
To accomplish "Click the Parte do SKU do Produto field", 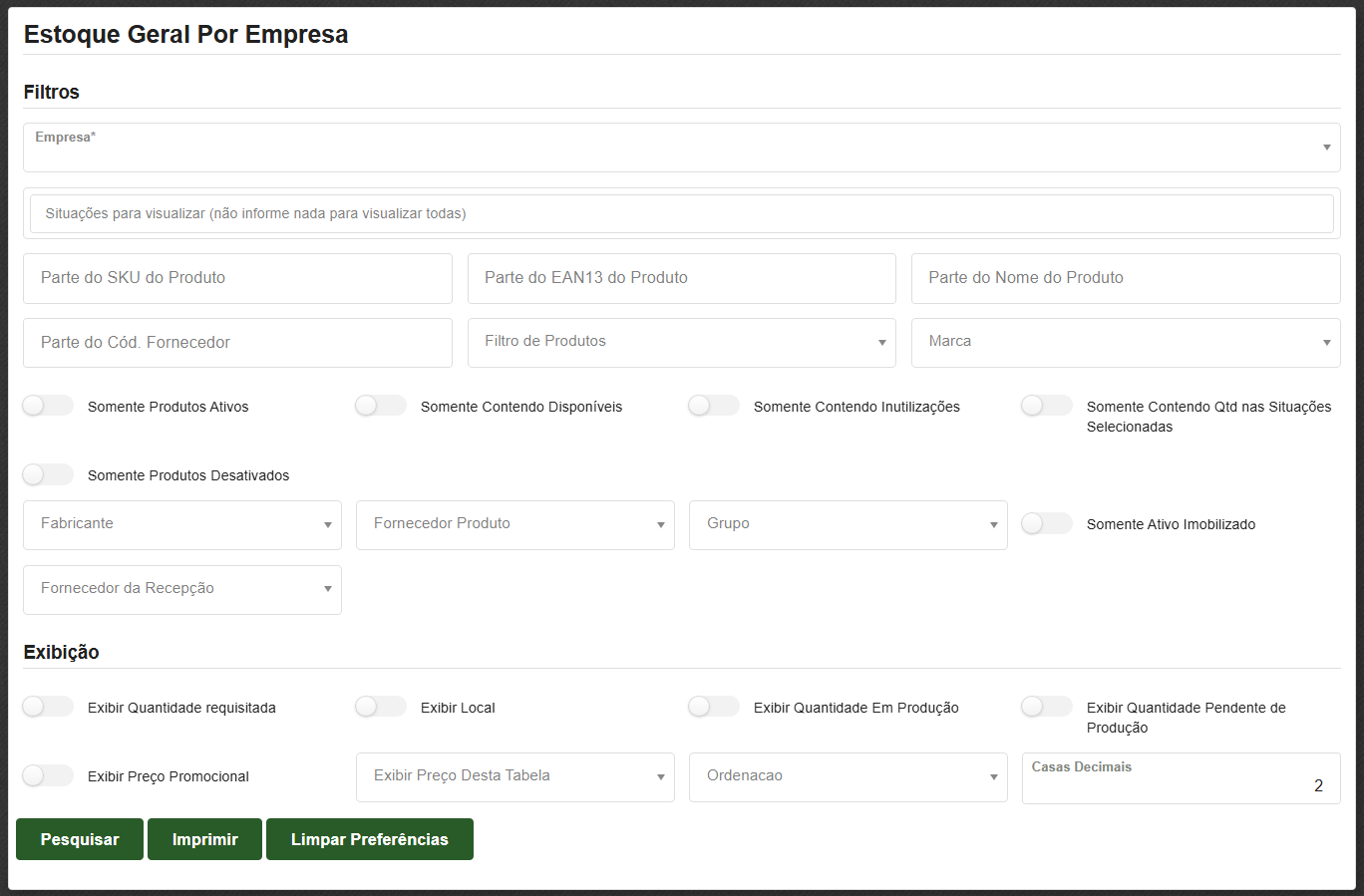I will tap(237, 278).
